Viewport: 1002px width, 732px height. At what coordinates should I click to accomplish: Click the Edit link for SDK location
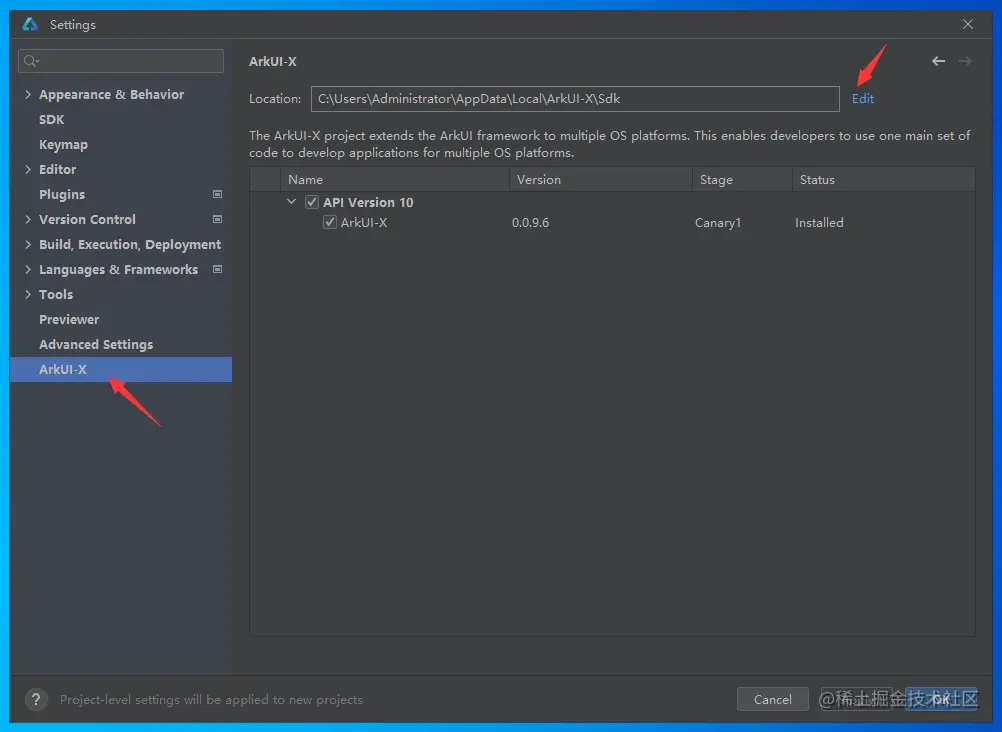[x=863, y=98]
